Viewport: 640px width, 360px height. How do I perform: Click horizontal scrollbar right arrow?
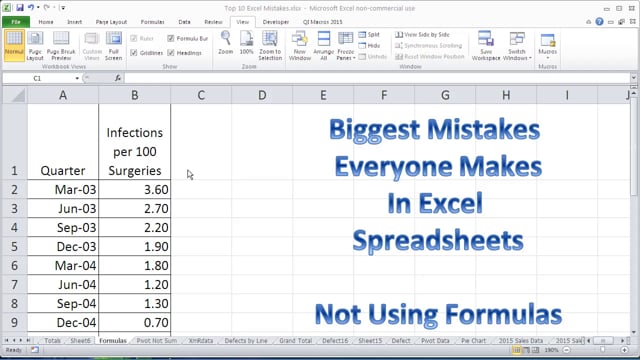(x=623, y=340)
